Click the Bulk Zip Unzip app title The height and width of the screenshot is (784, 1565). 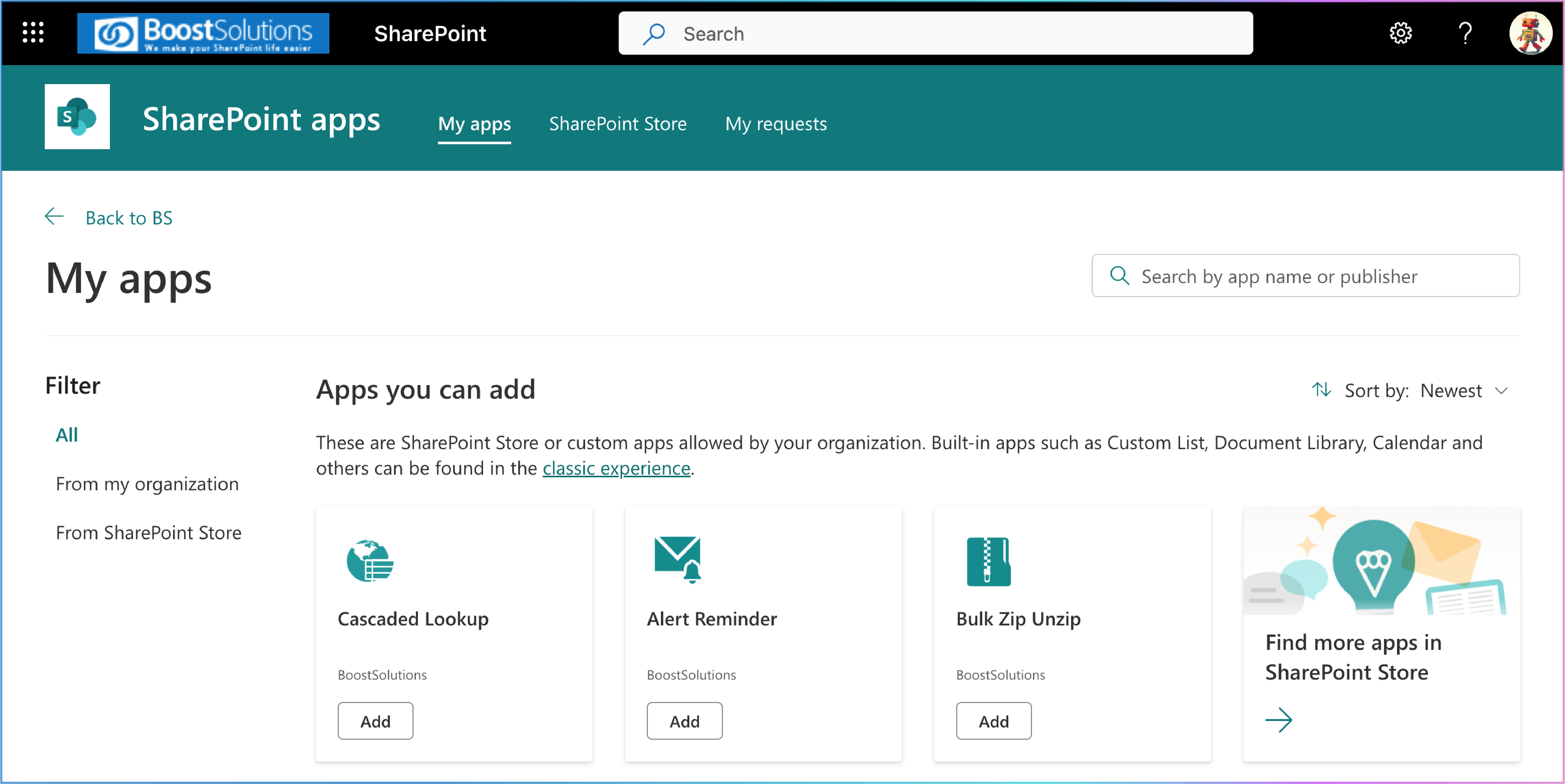point(1019,619)
